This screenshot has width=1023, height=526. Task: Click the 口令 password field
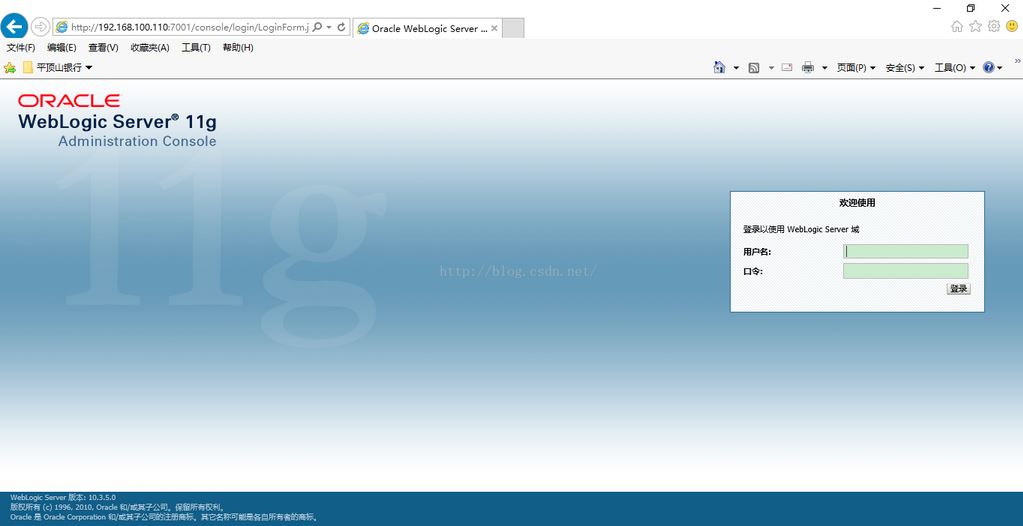tap(906, 271)
